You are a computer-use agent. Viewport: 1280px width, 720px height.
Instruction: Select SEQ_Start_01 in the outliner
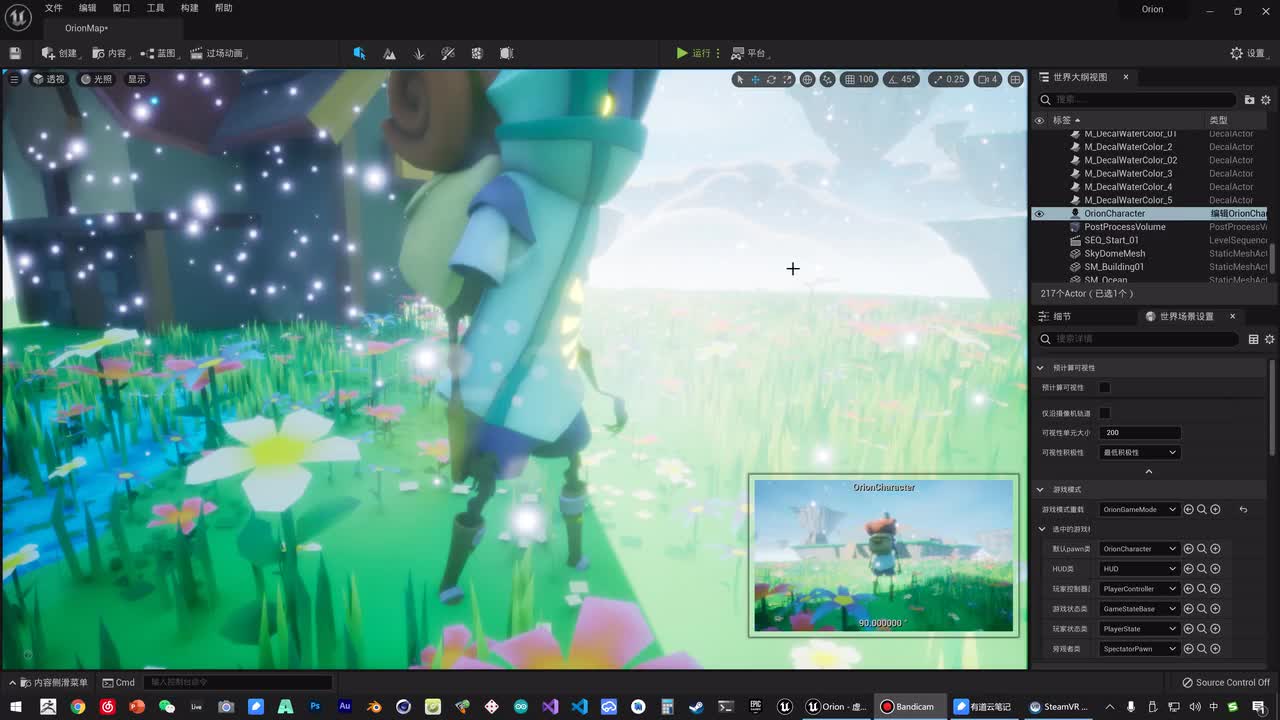tap(1111, 240)
